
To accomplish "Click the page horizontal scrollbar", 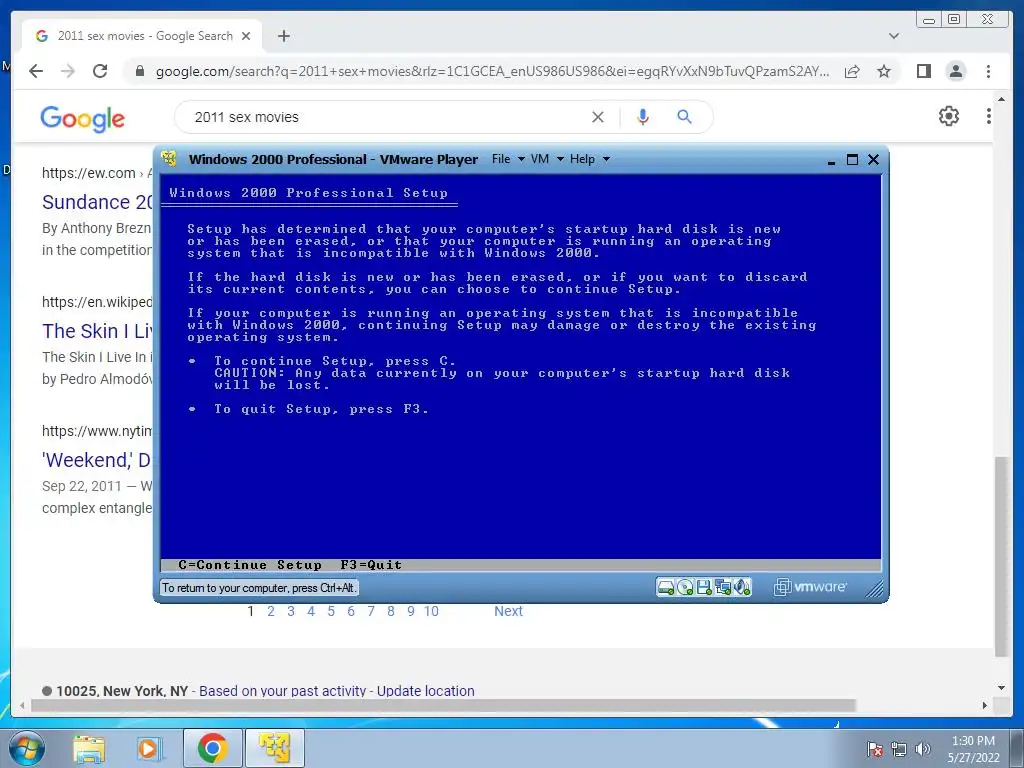I will [443, 705].
